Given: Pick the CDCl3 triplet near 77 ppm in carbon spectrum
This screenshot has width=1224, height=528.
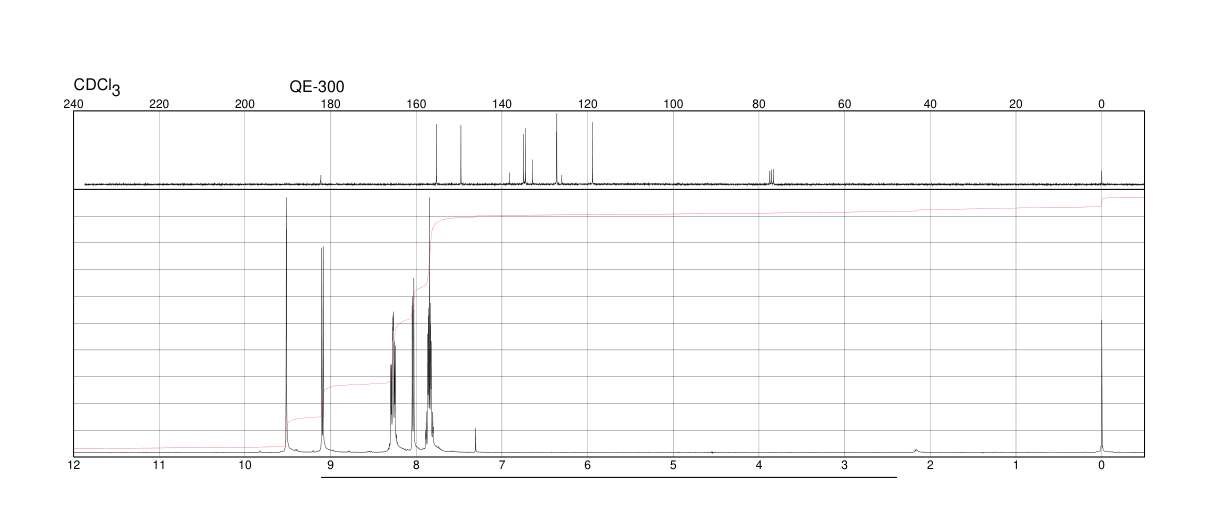Looking at the screenshot, I should point(771,177).
